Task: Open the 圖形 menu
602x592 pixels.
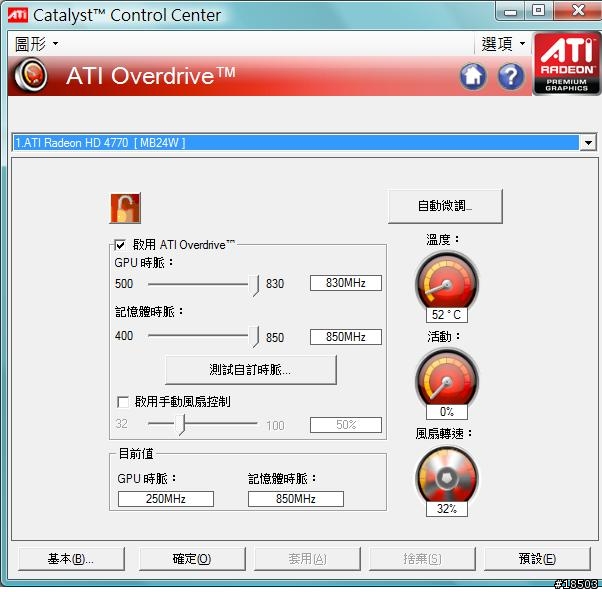Action: click(36, 43)
